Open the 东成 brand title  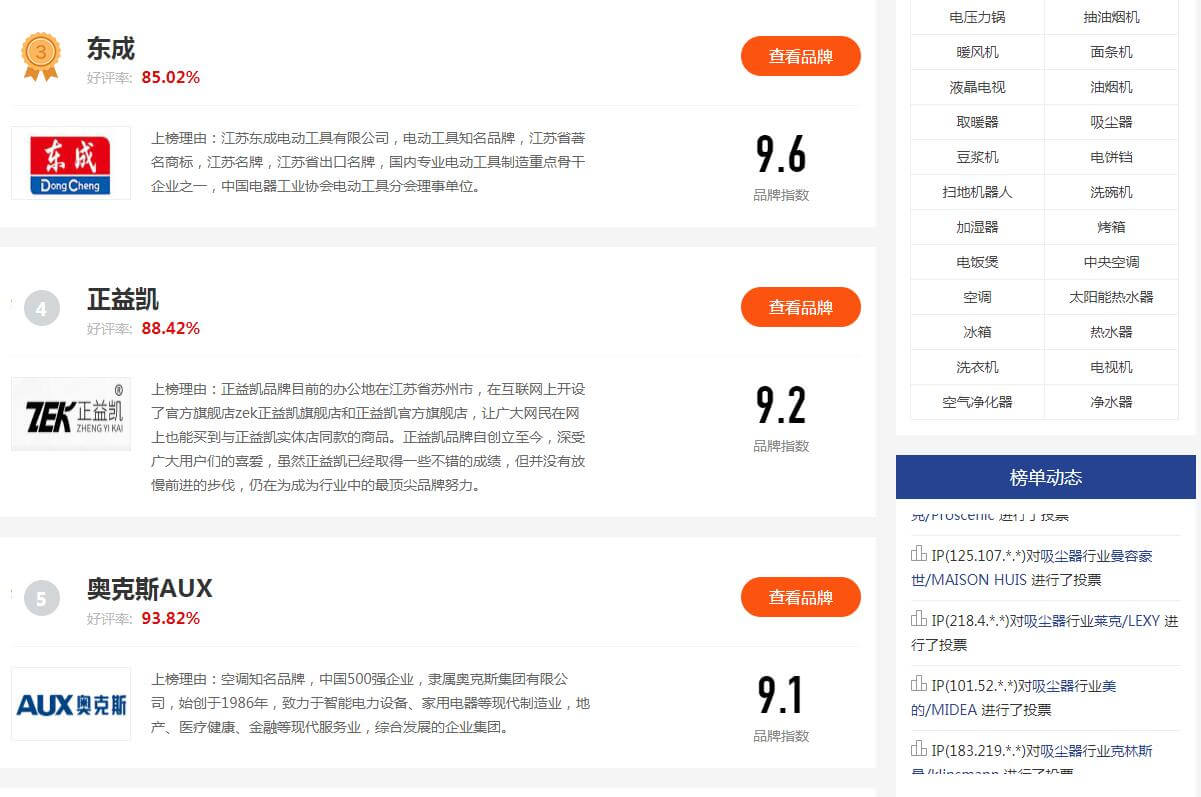[x=111, y=48]
